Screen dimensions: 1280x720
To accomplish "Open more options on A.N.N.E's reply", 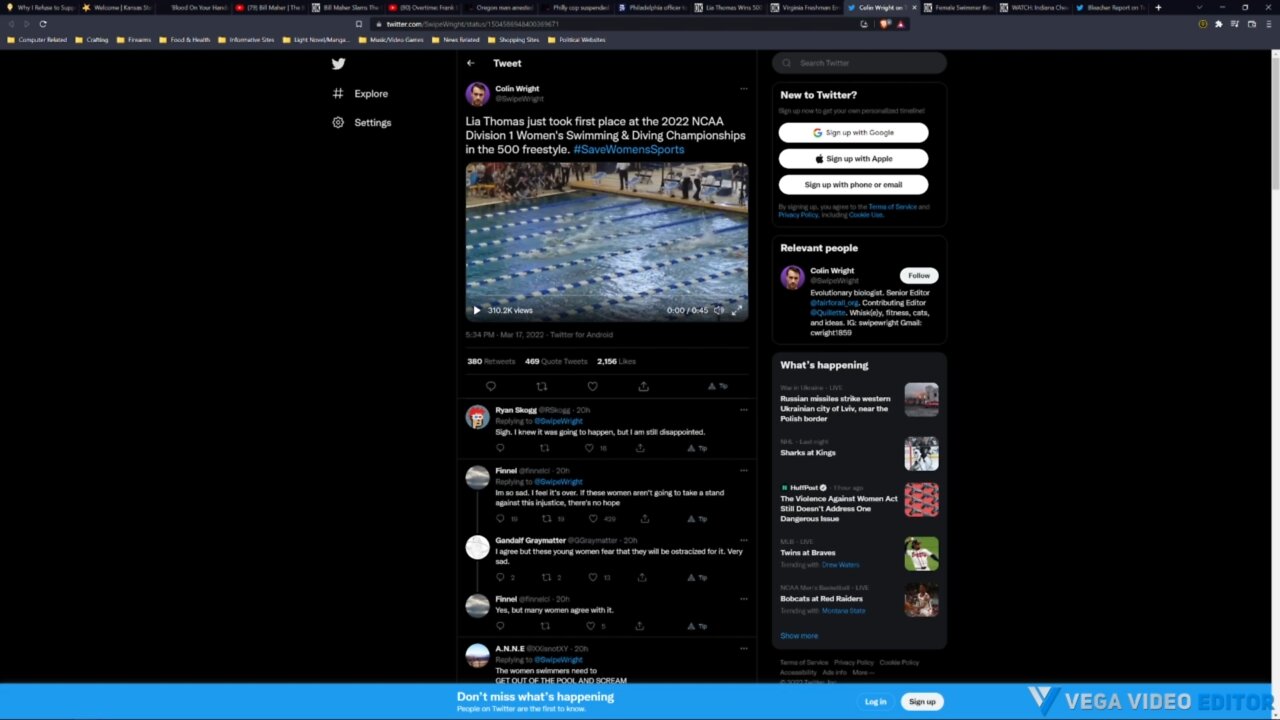I will coord(743,648).
